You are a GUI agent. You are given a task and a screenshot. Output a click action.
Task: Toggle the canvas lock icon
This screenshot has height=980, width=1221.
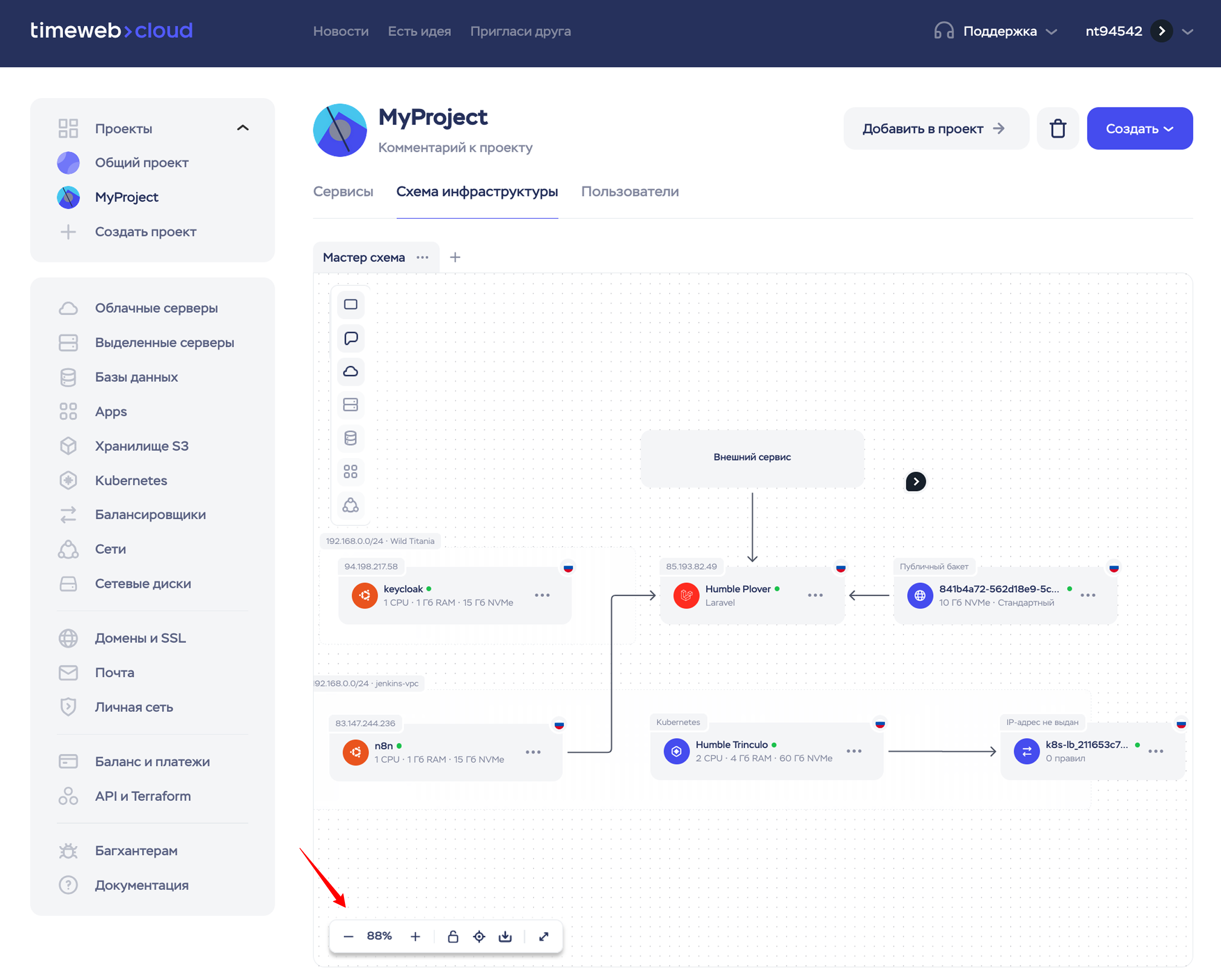453,936
